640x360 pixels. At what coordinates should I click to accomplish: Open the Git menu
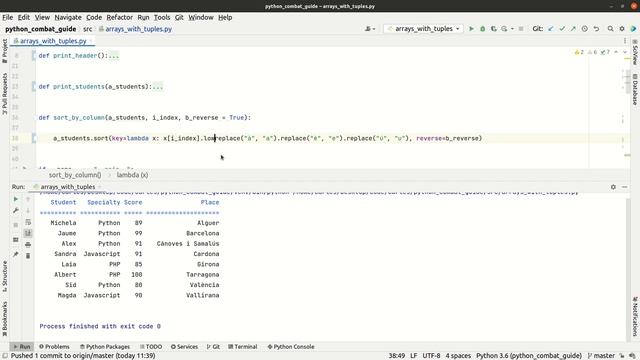(179, 18)
